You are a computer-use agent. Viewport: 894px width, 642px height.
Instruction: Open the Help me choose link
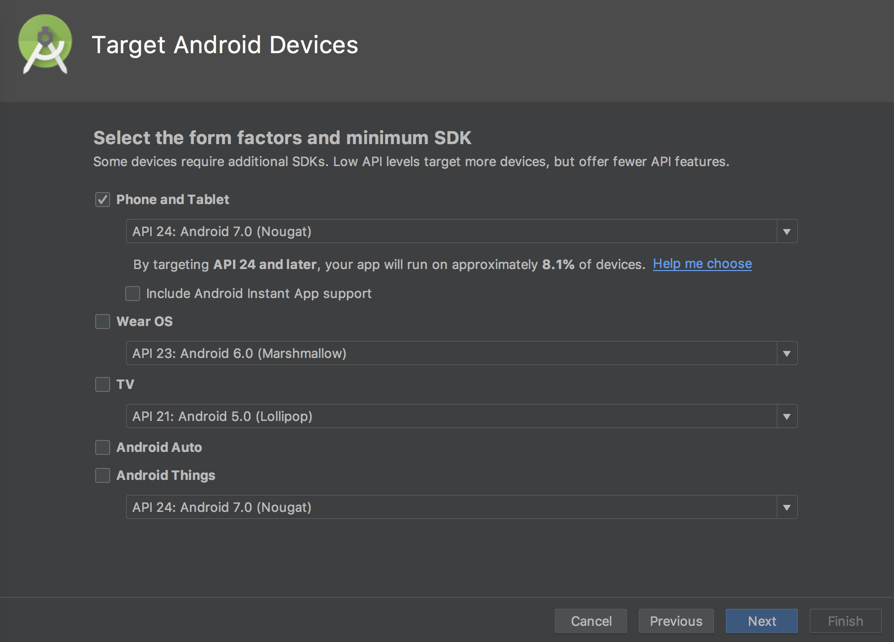click(x=702, y=264)
